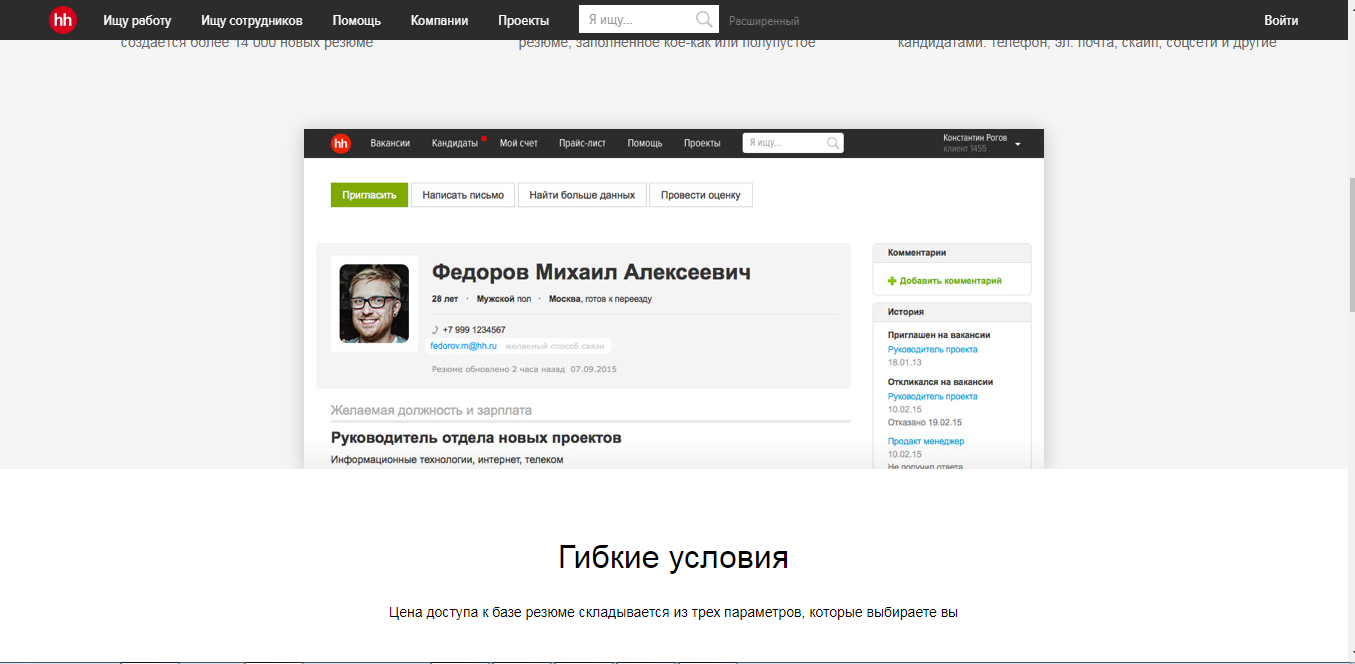Click the small hh logo inside the demo screenshot

click(x=339, y=142)
